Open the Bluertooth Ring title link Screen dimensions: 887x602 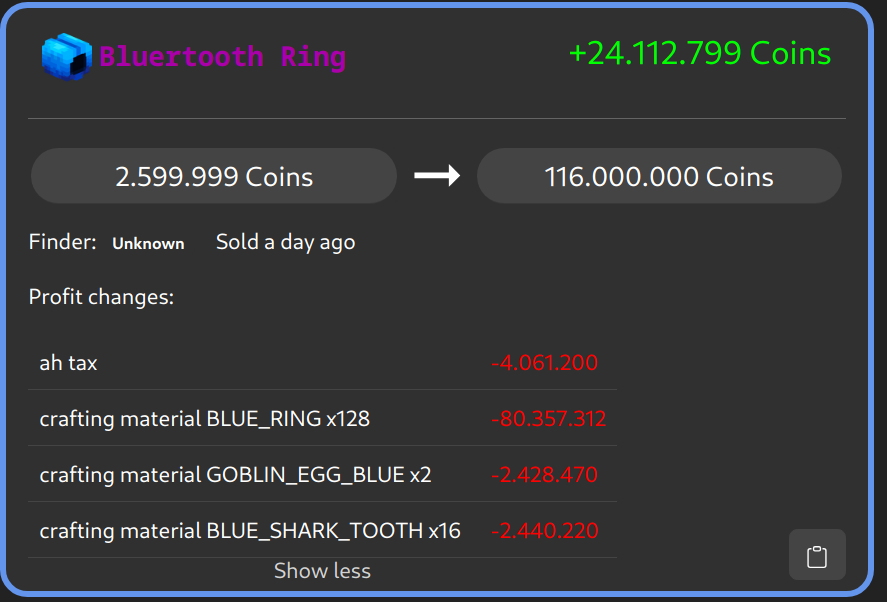pos(222,56)
